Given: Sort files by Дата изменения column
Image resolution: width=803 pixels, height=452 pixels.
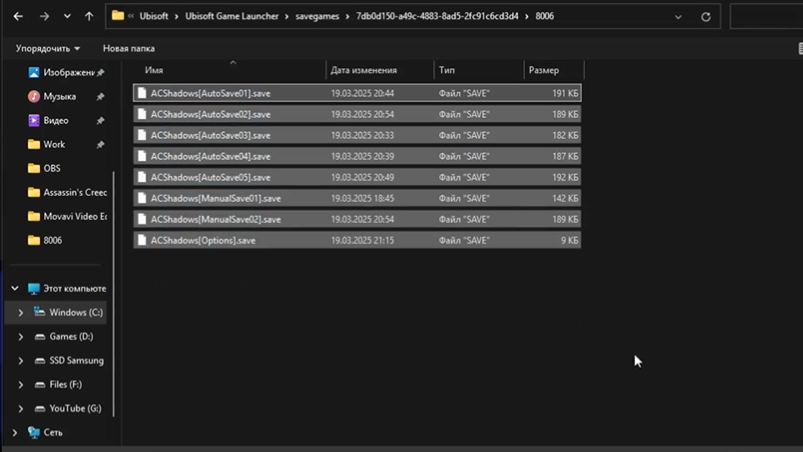Looking at the screenshot, I should coord(364,70).
